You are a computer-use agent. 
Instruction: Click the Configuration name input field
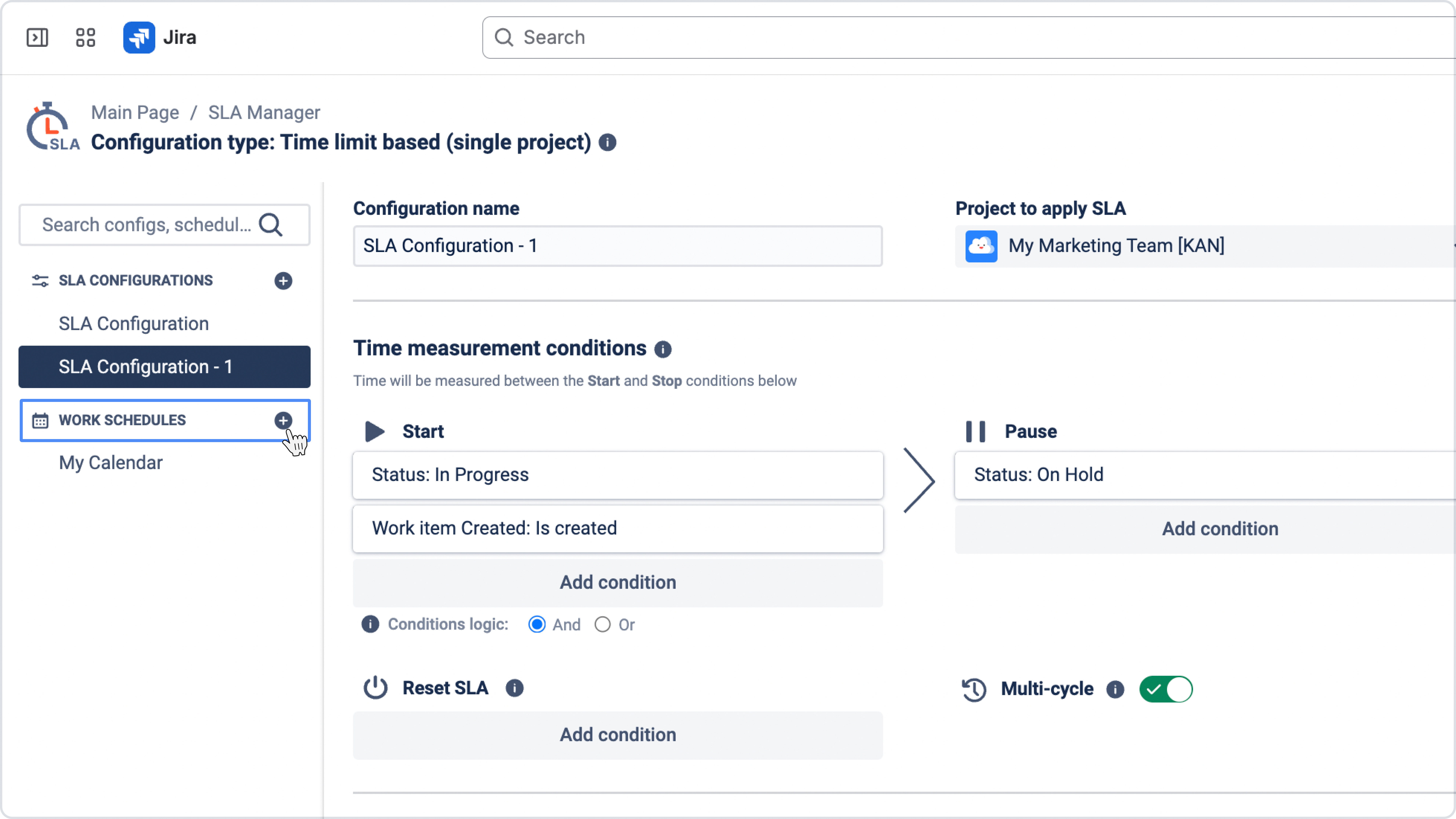[617, 246]
